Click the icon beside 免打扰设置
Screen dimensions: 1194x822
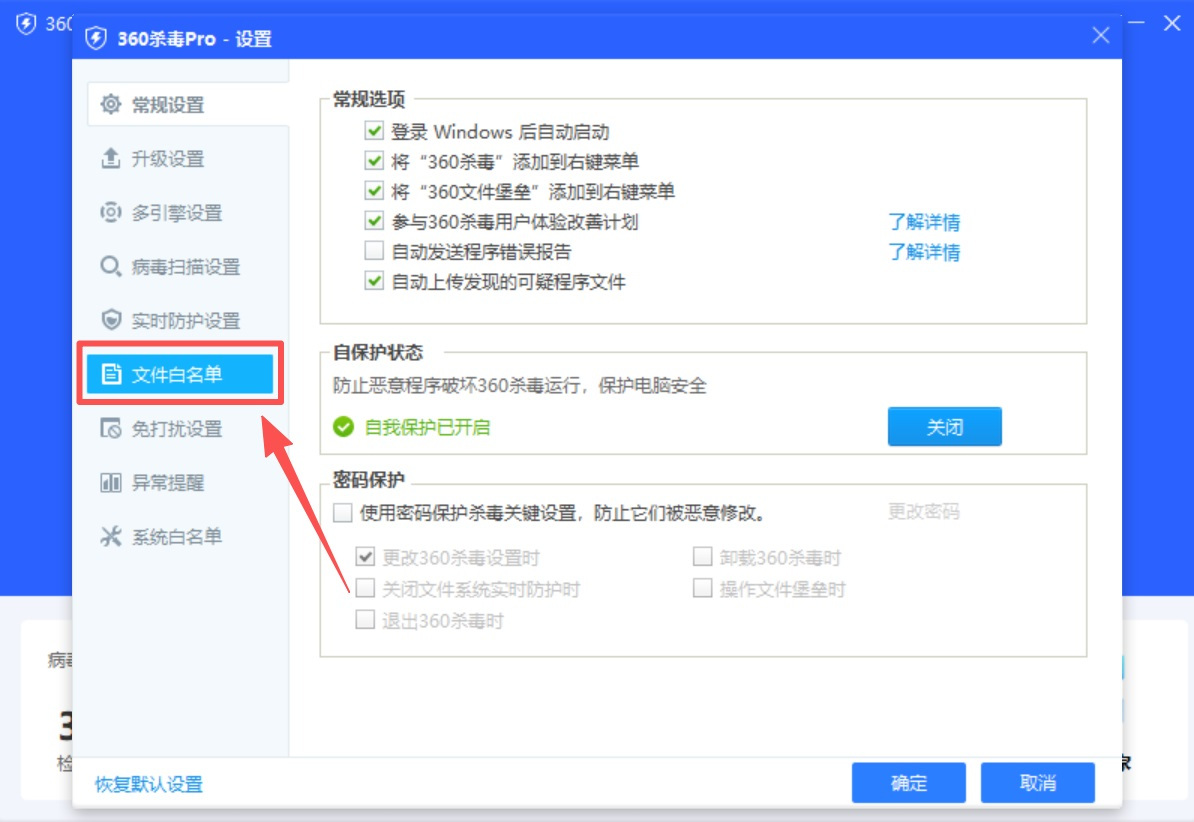click(x=111, y=429)
